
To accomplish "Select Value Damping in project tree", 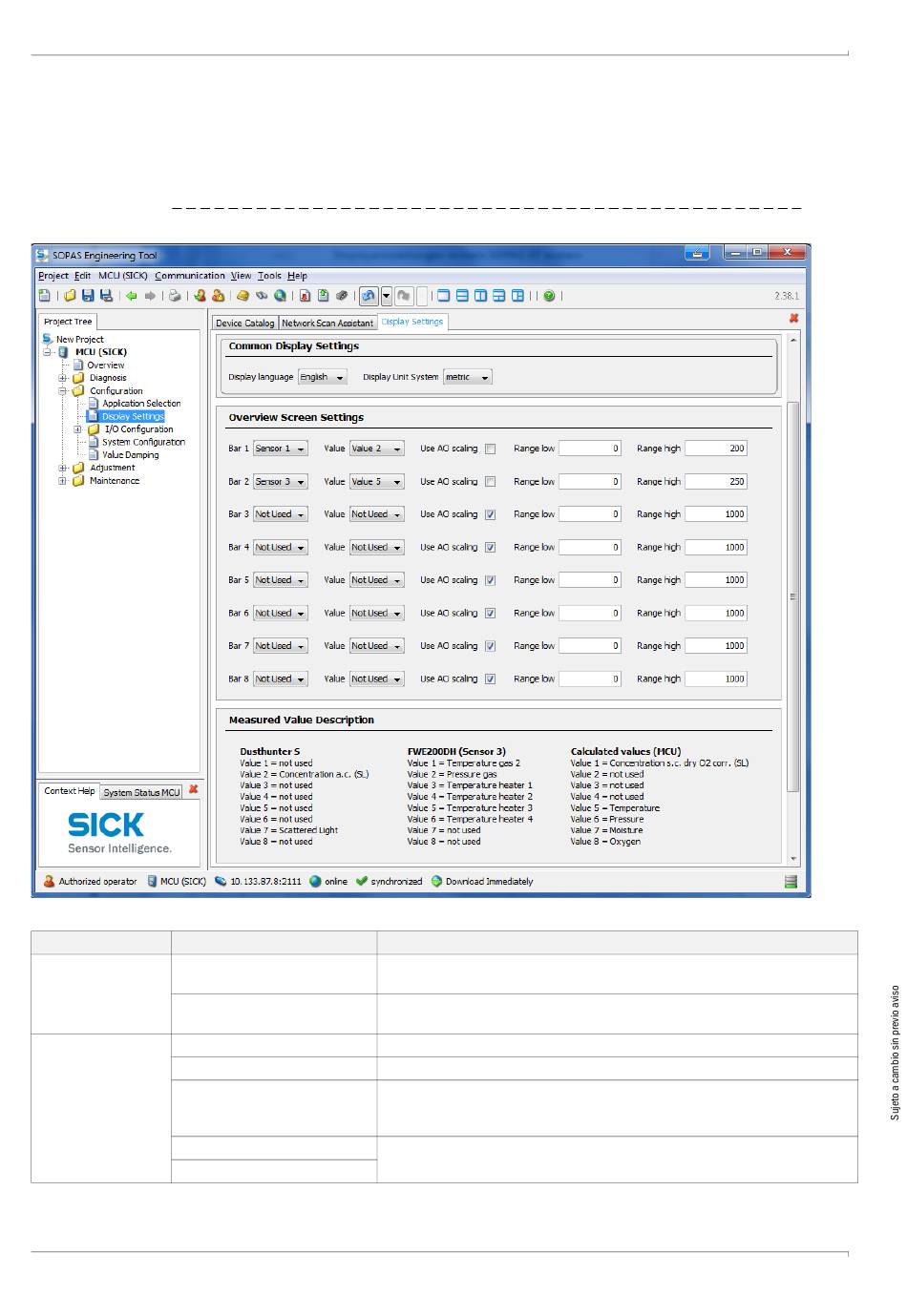I will tap(131, 455).
